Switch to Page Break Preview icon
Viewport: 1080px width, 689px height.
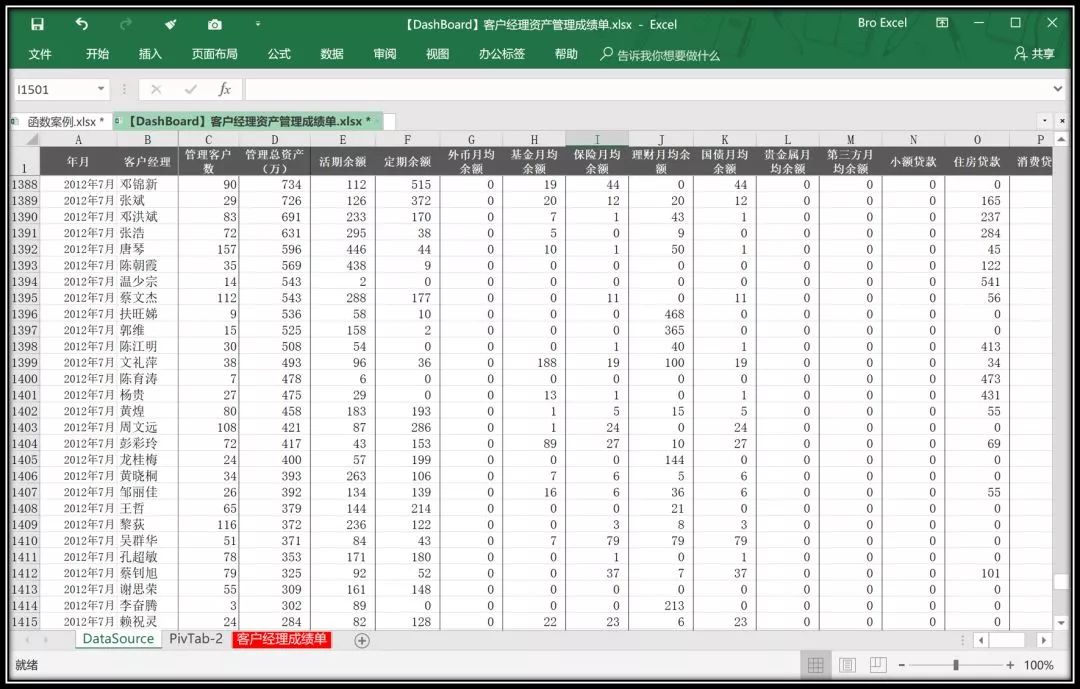pyautogui.click(x=878, y=665)
